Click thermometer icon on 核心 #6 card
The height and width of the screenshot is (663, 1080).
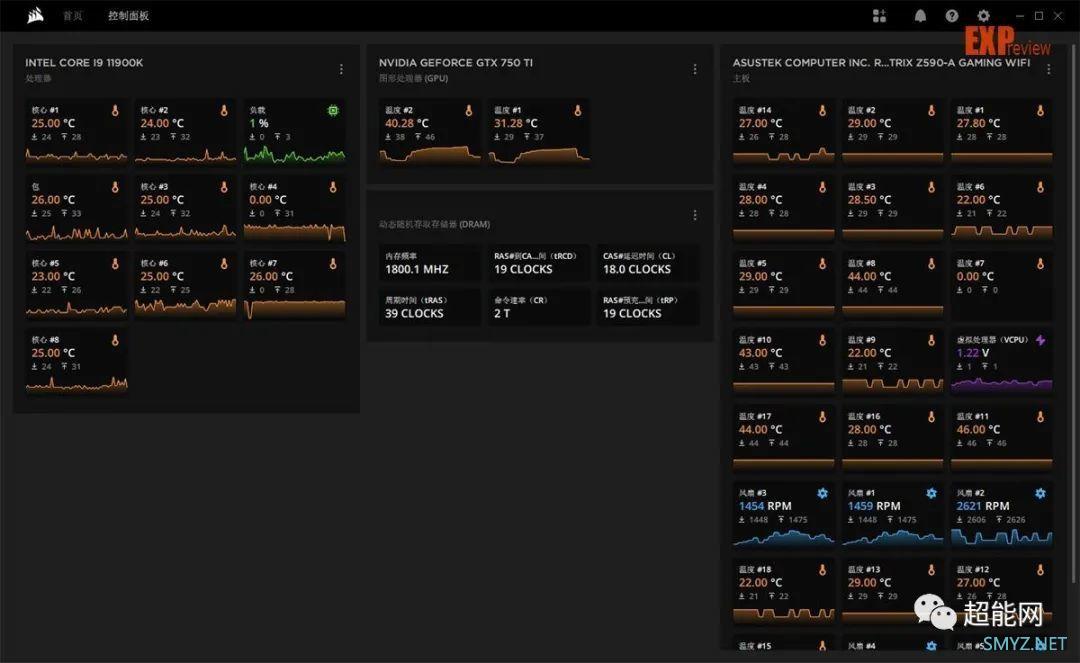point(224,263)
